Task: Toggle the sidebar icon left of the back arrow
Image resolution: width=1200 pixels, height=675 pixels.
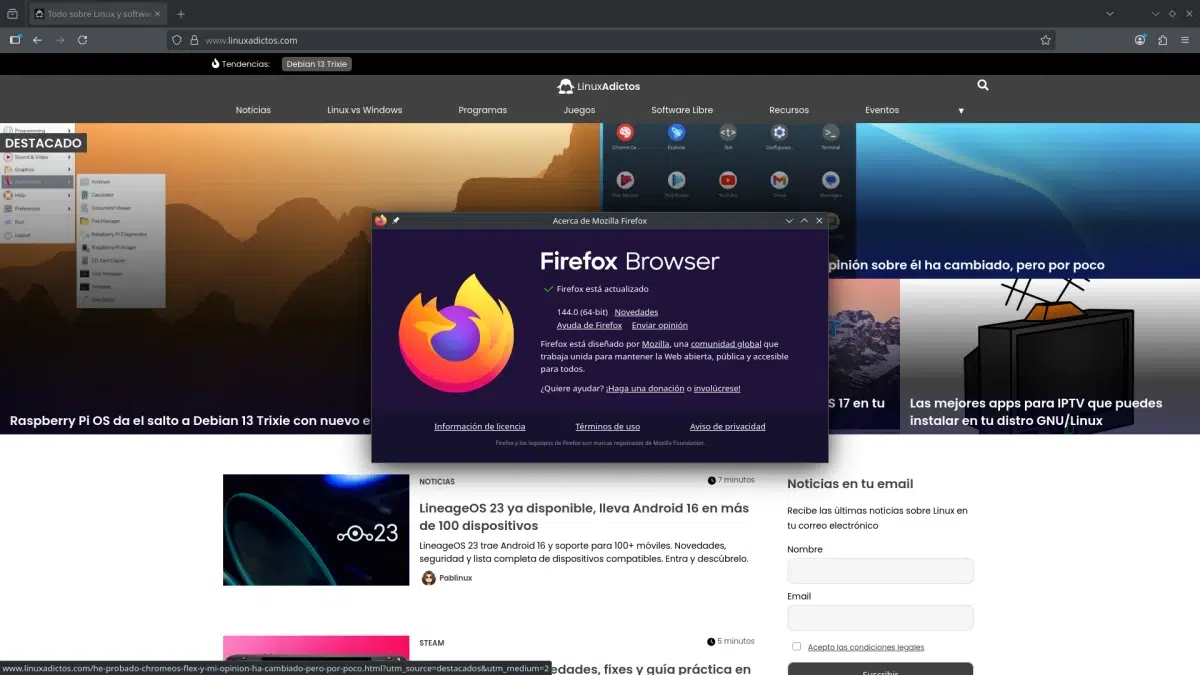Action: click(14, 40)
